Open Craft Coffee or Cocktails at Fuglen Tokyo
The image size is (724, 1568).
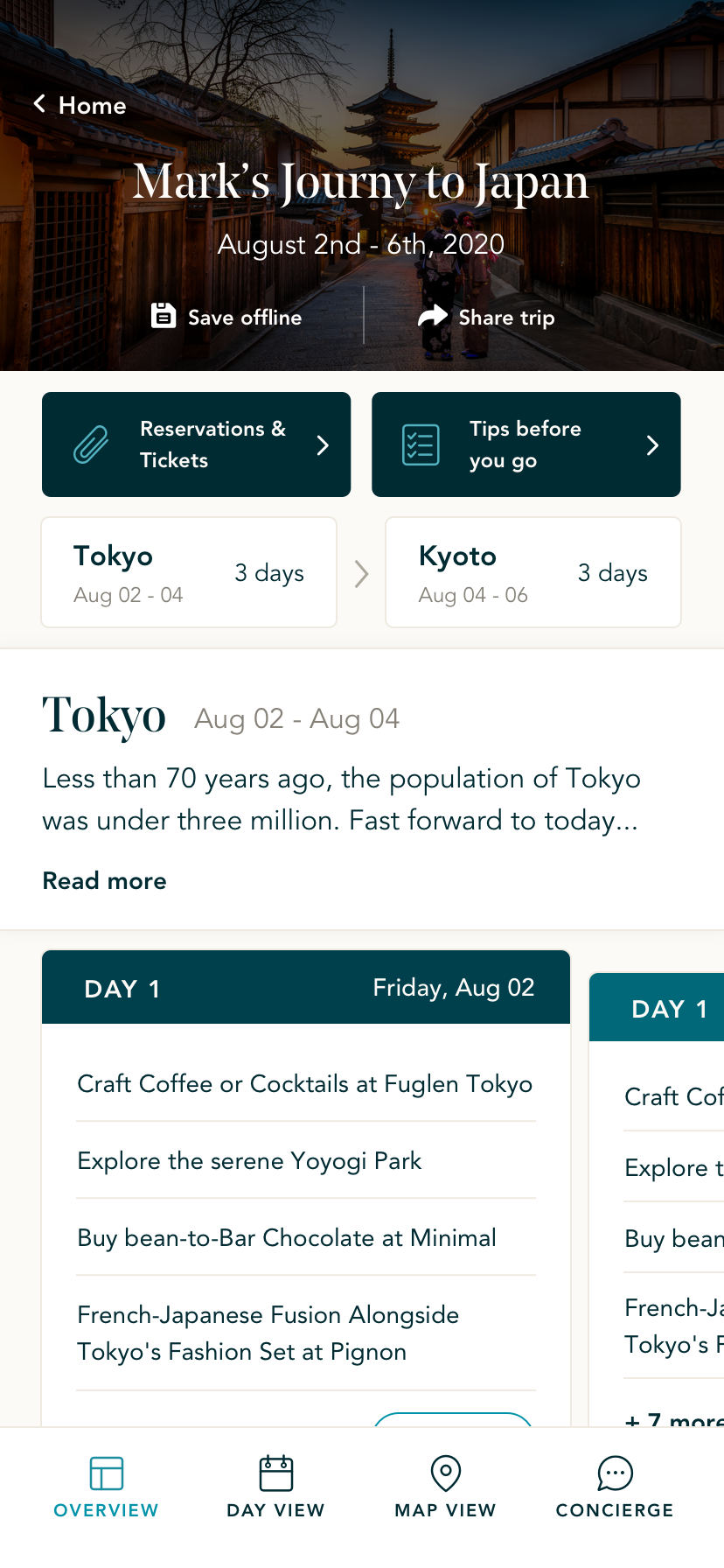(x=304, y=1083)
